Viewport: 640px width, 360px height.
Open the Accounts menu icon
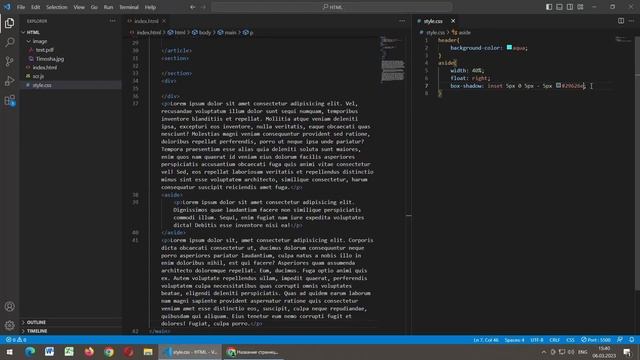(x=9, y=306)
